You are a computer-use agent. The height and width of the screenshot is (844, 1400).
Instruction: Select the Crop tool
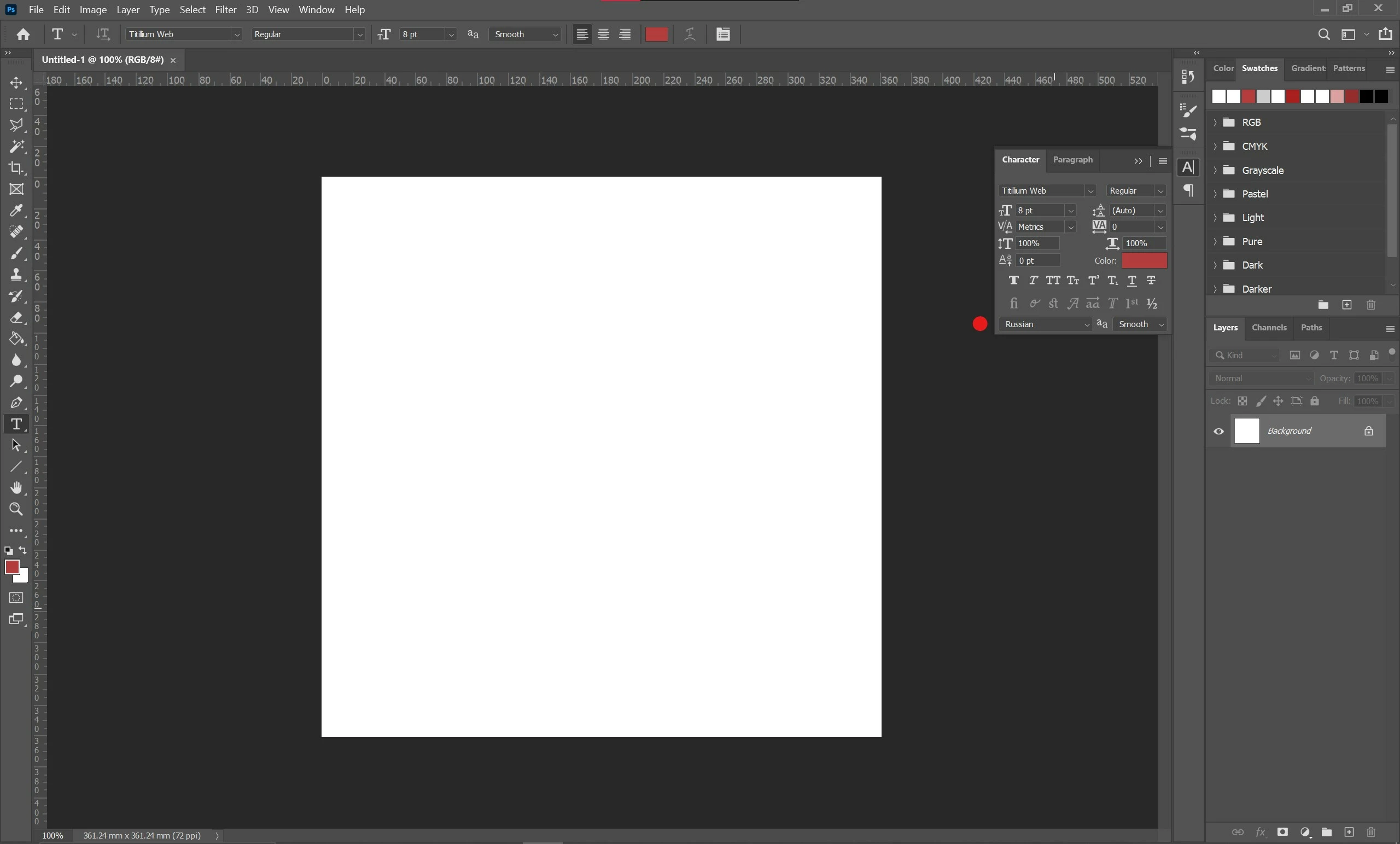point(16,168)
